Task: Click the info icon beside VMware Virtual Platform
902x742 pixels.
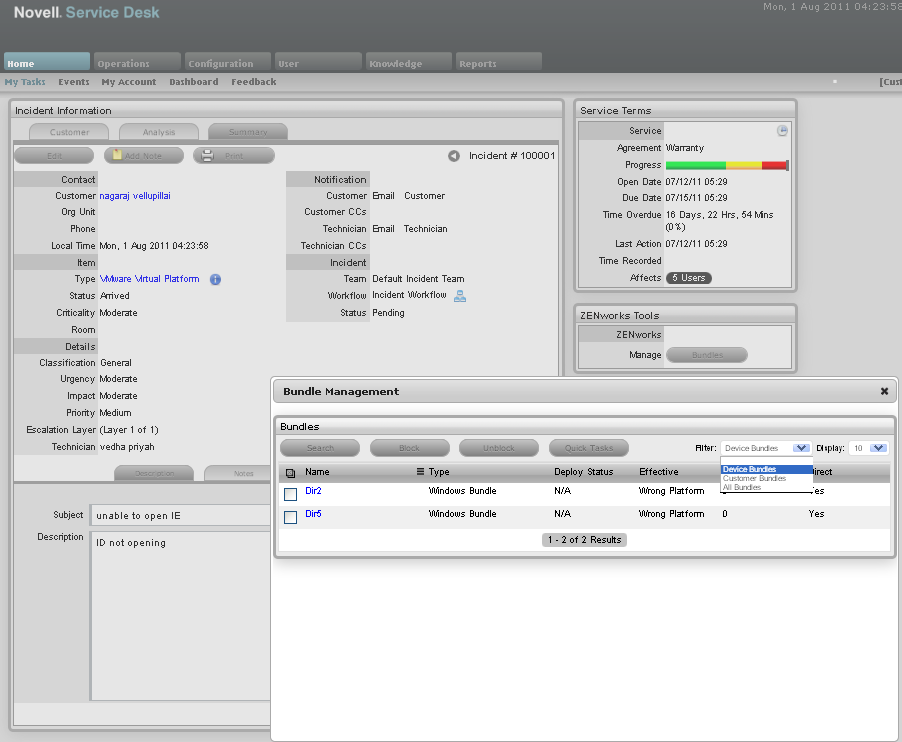Action: tap(215, 280)
